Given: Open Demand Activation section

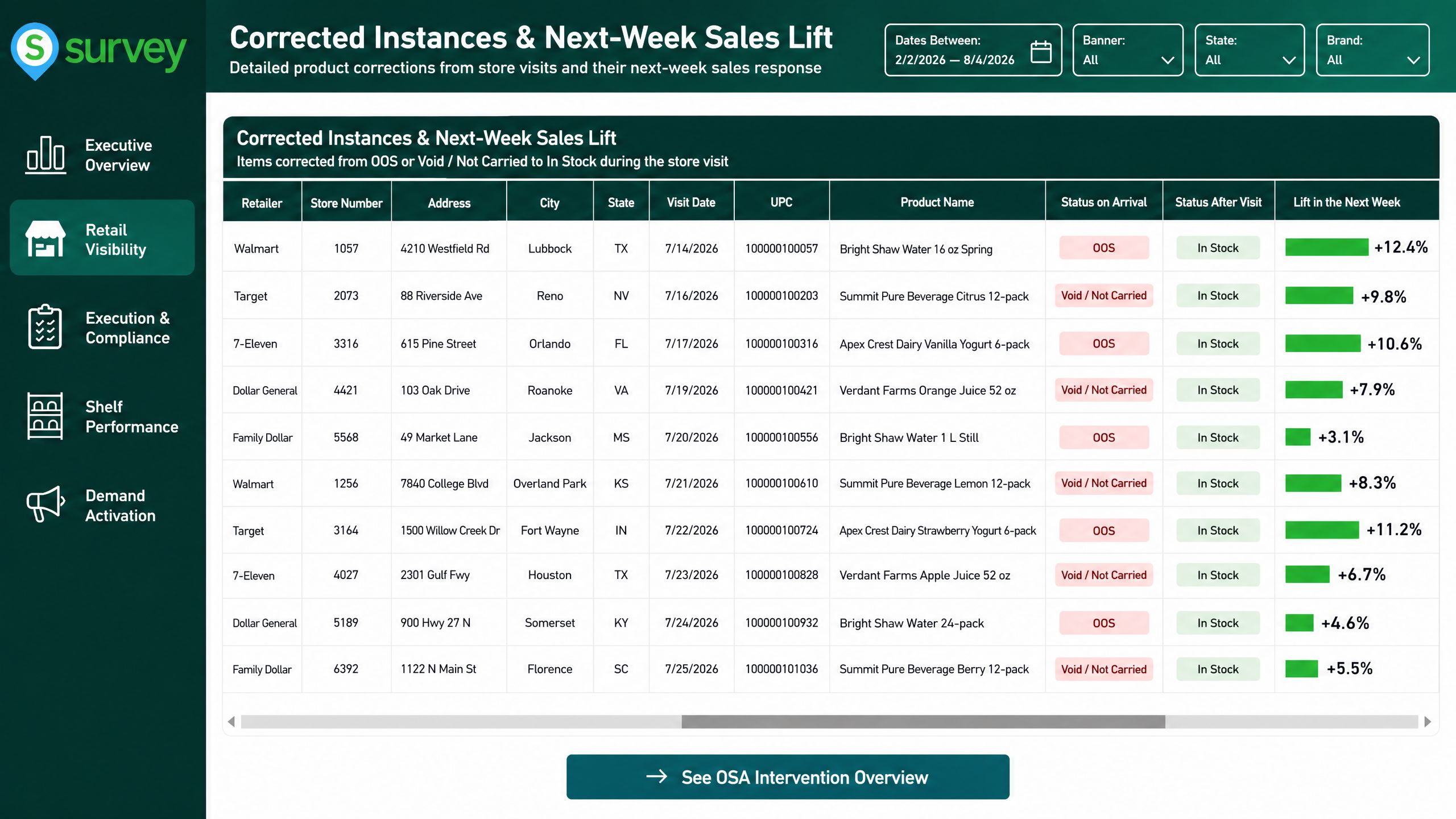Looking at the screenshot, I should pyautogui.click(x=102, y=504).
